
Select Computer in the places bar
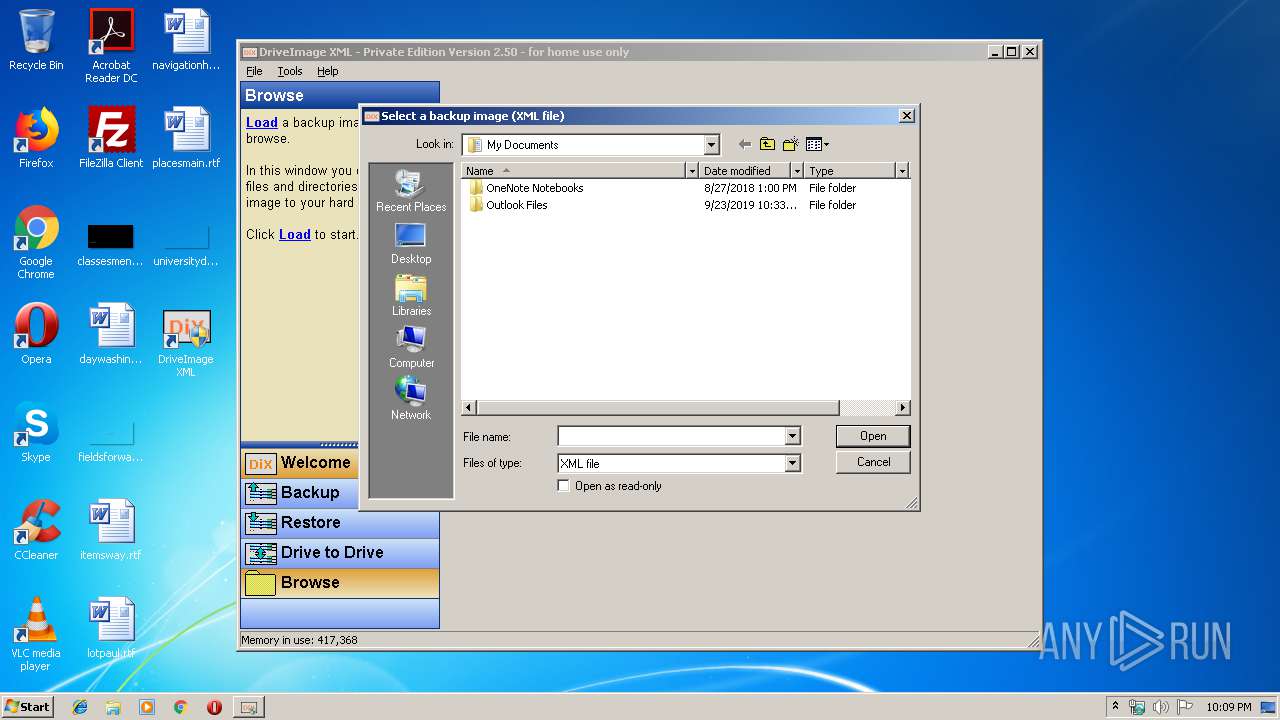[x=411, y=347]
